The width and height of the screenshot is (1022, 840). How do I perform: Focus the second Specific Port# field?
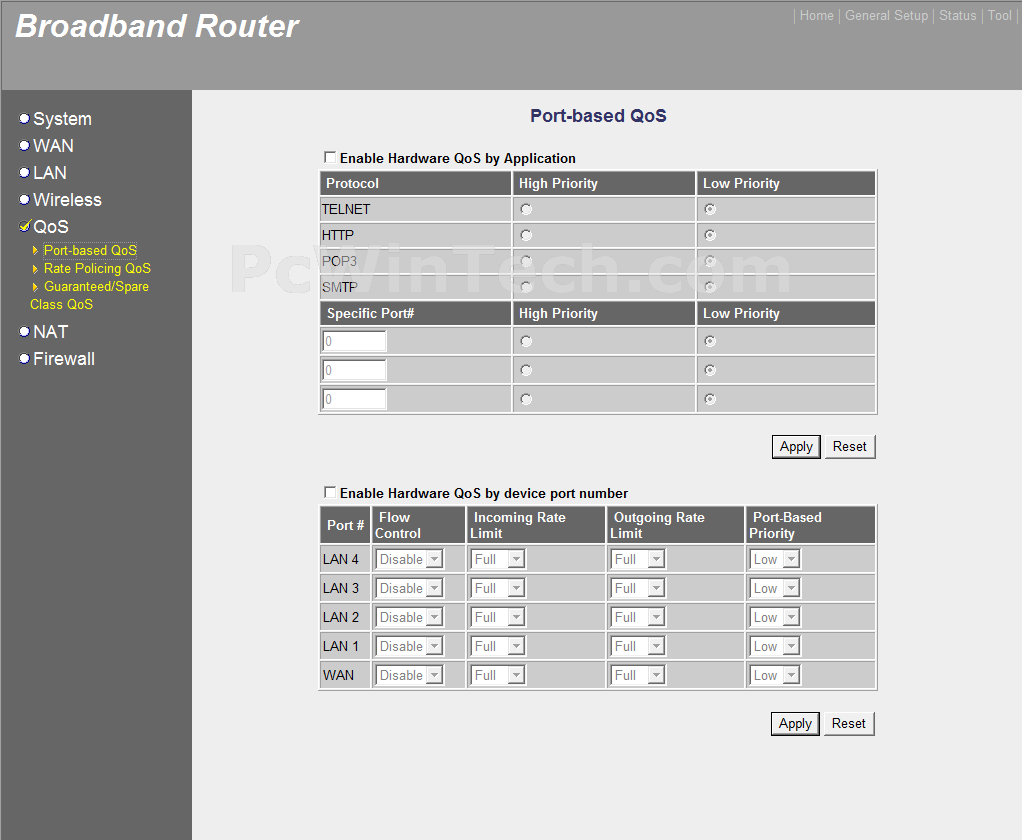[x=354, y=370]
